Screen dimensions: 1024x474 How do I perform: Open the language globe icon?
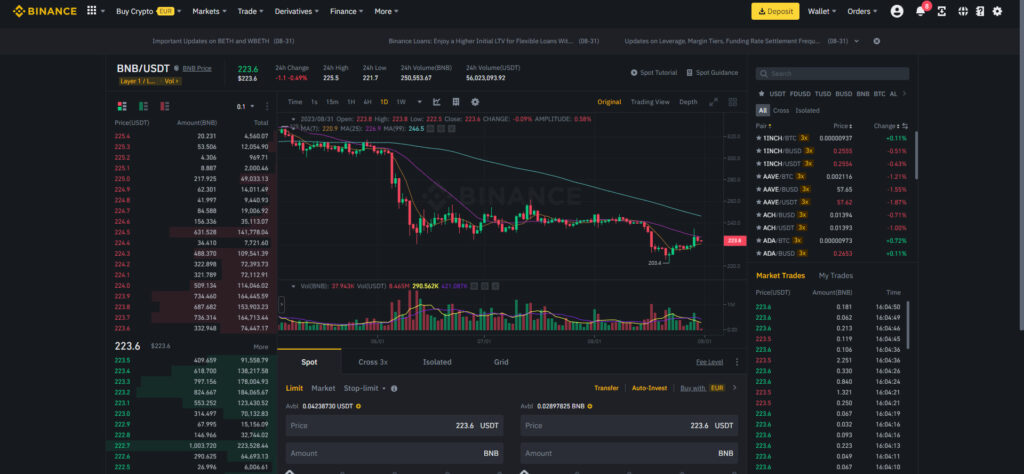pos(963,11)
